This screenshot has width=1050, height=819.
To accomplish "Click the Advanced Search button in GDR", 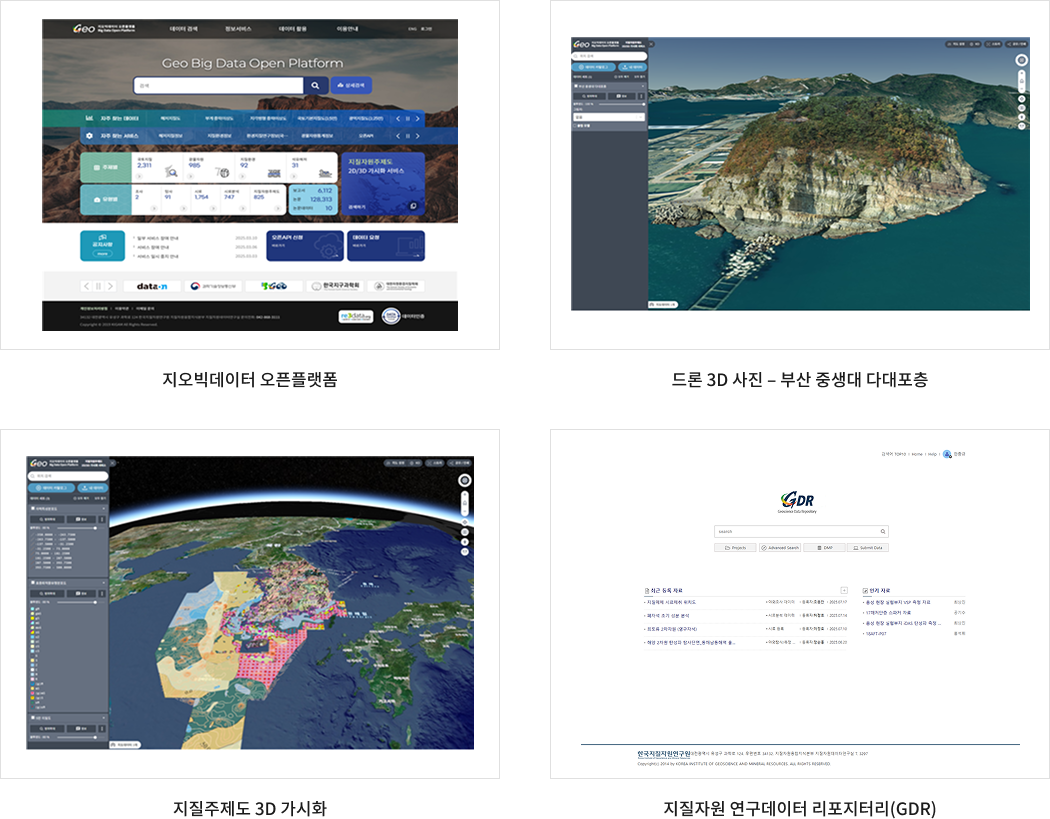I will pyautogui.click(x=780, y=548).
